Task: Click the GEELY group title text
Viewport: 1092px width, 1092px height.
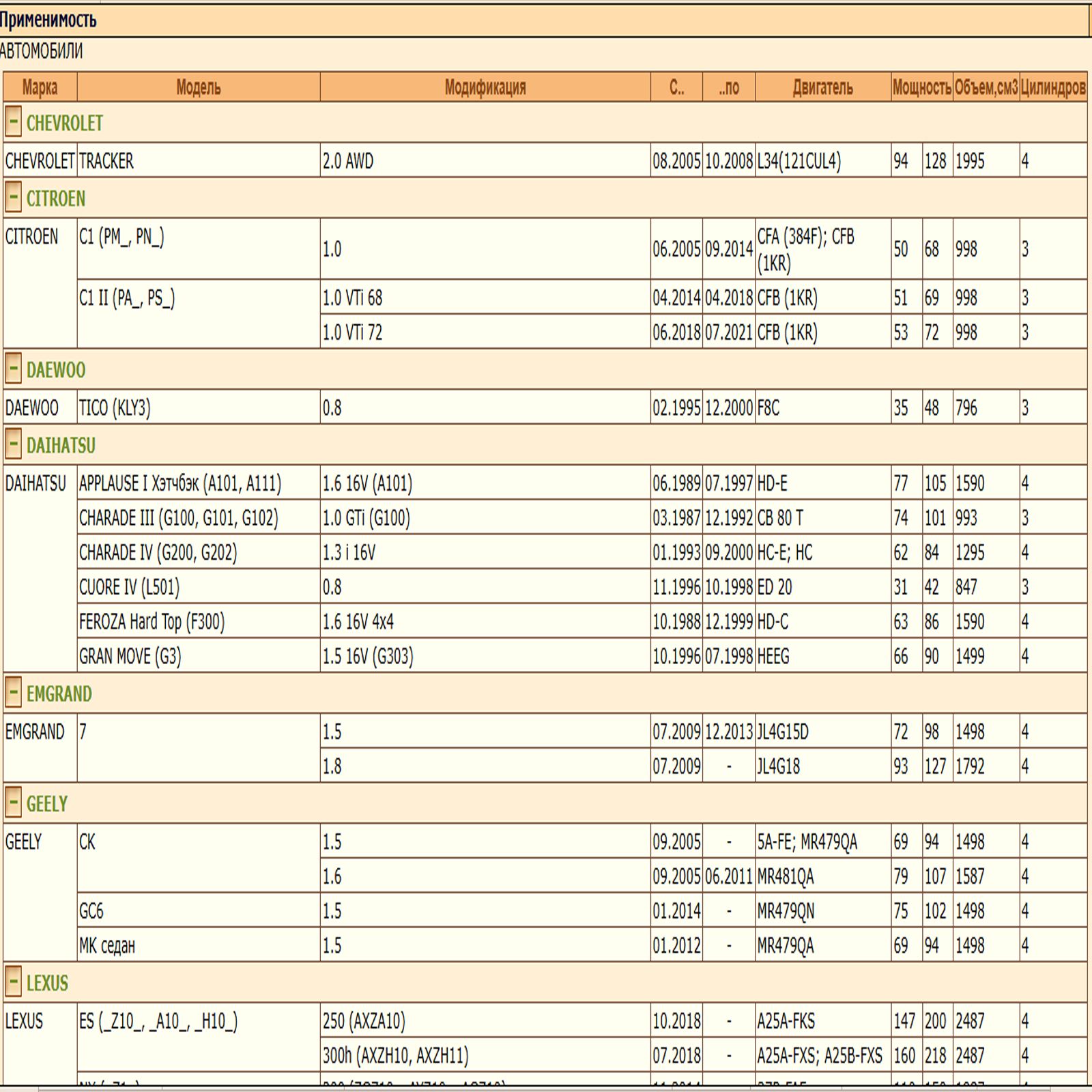Action: [47, 804]
